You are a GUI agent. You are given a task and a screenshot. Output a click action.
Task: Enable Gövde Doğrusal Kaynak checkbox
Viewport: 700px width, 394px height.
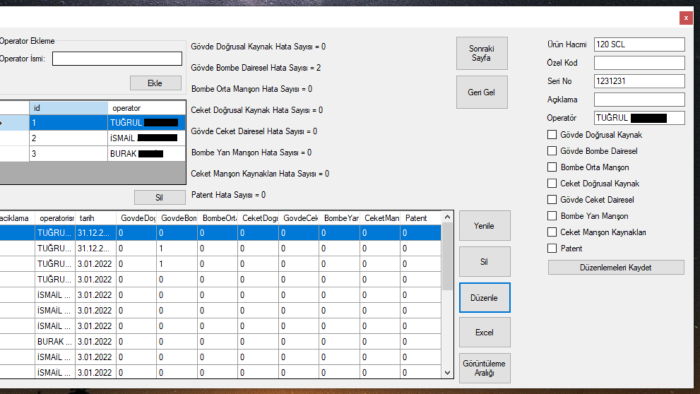pos(552,135)
